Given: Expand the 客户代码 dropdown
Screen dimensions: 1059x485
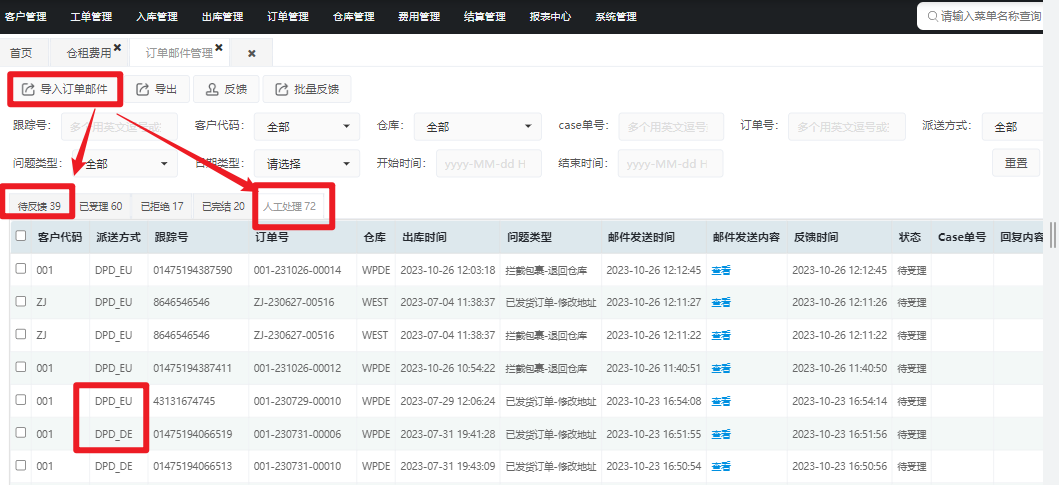Looking at the screenshot, I should pyautogui.click(x=307, y=126).
